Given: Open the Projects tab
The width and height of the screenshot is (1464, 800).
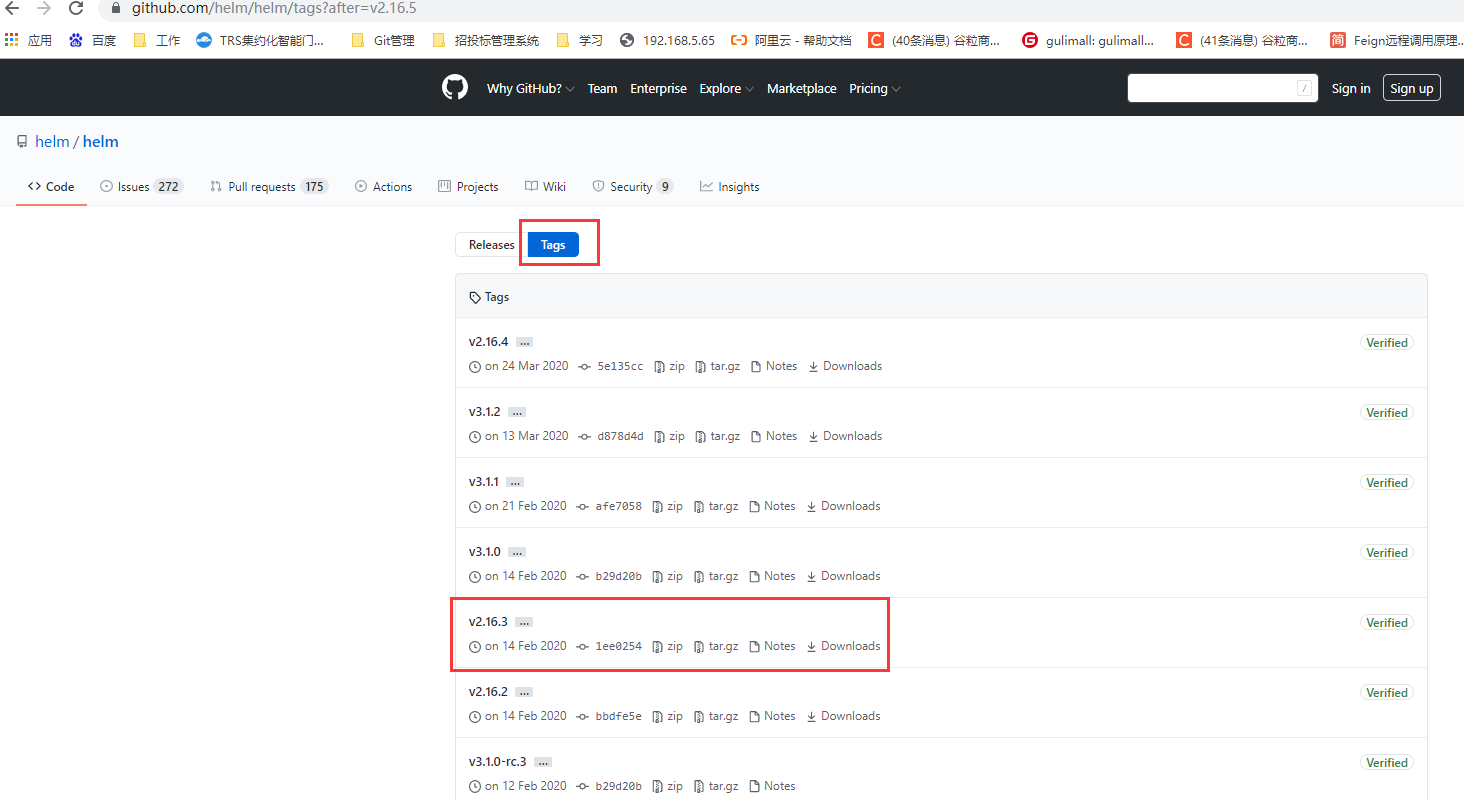Looking at the screenshot, I should click(468, 186).
